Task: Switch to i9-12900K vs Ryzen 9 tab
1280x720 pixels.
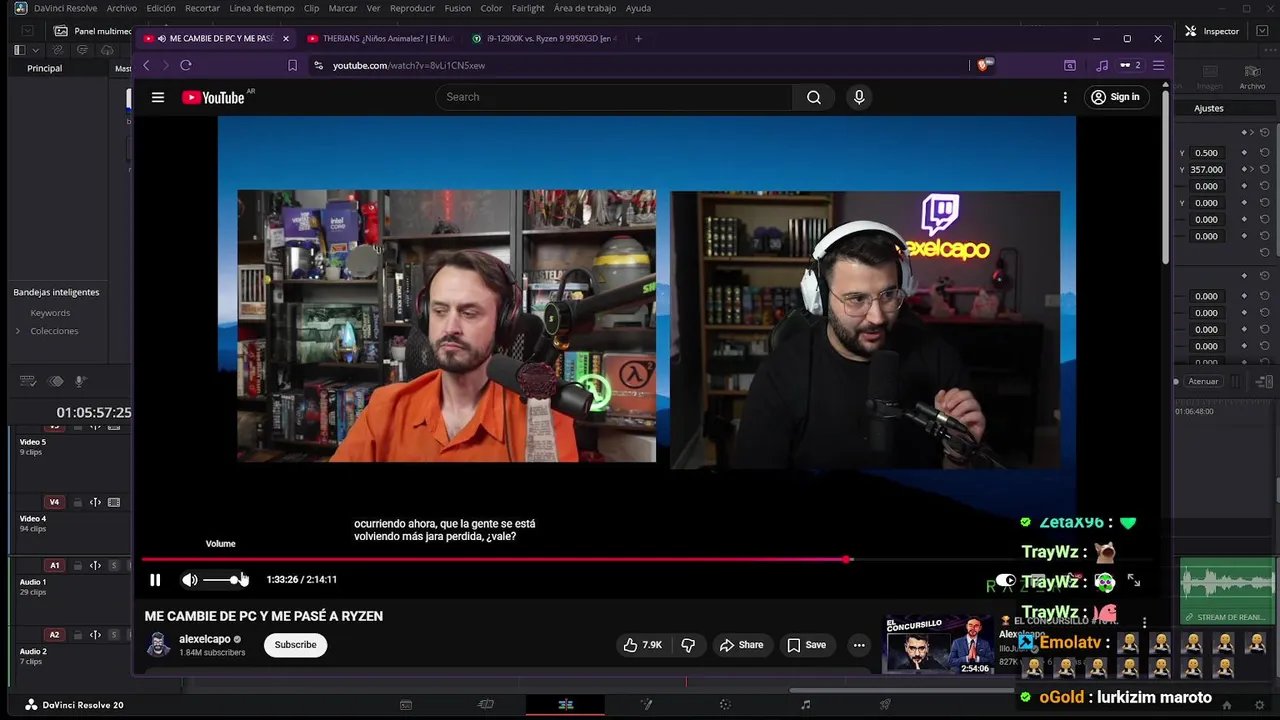Action: click(545, 38)
